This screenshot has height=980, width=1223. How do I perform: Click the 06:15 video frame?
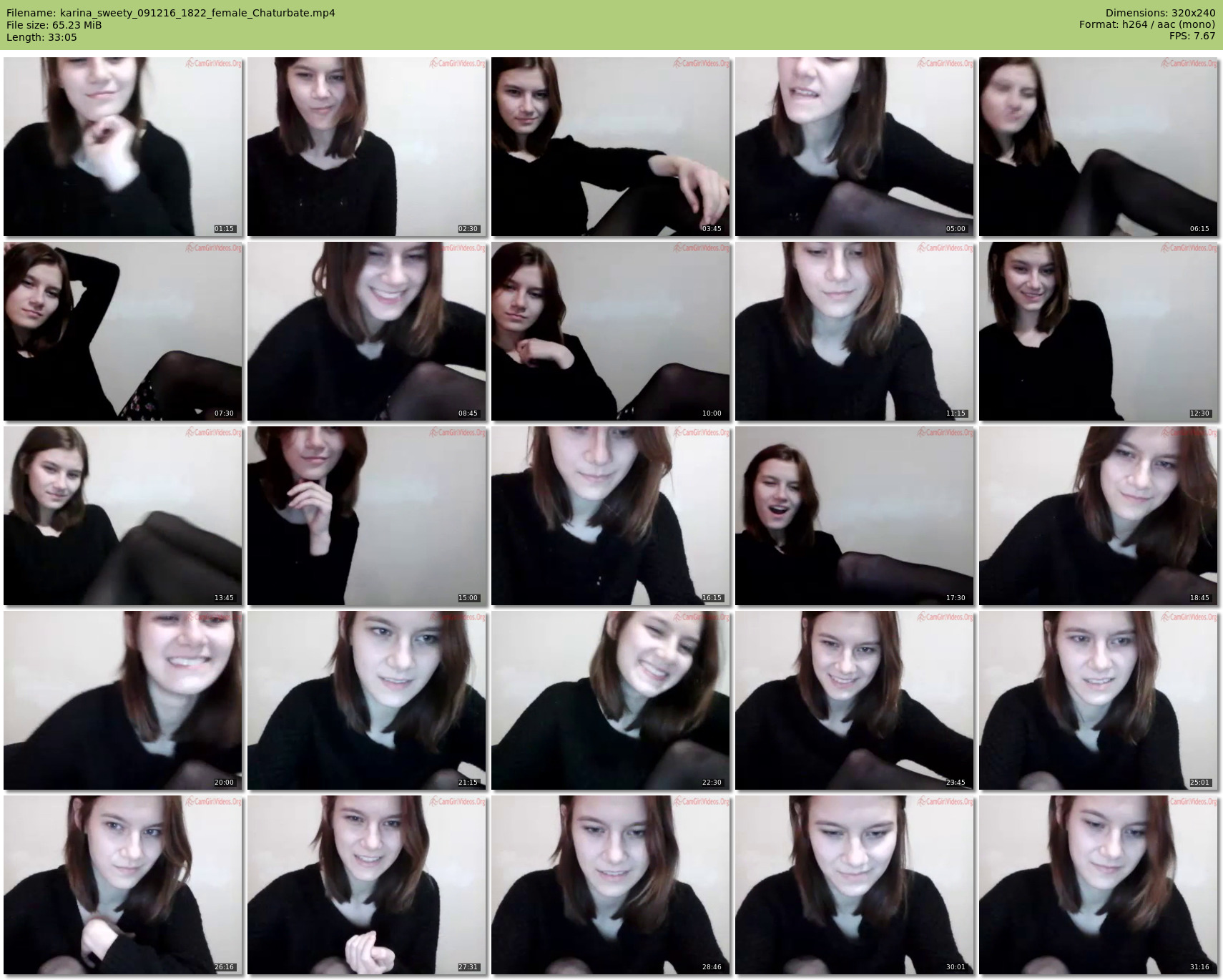coord(1098,147)
